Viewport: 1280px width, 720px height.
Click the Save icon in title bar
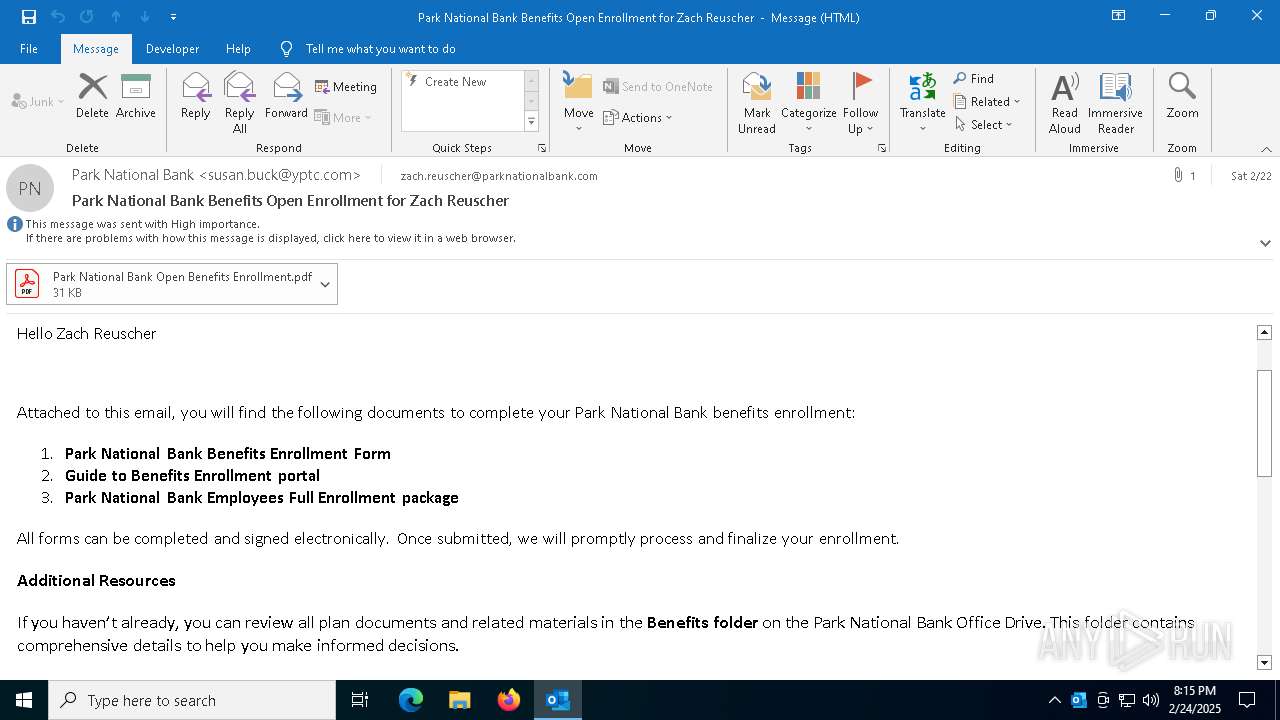(x=28, y=17)
